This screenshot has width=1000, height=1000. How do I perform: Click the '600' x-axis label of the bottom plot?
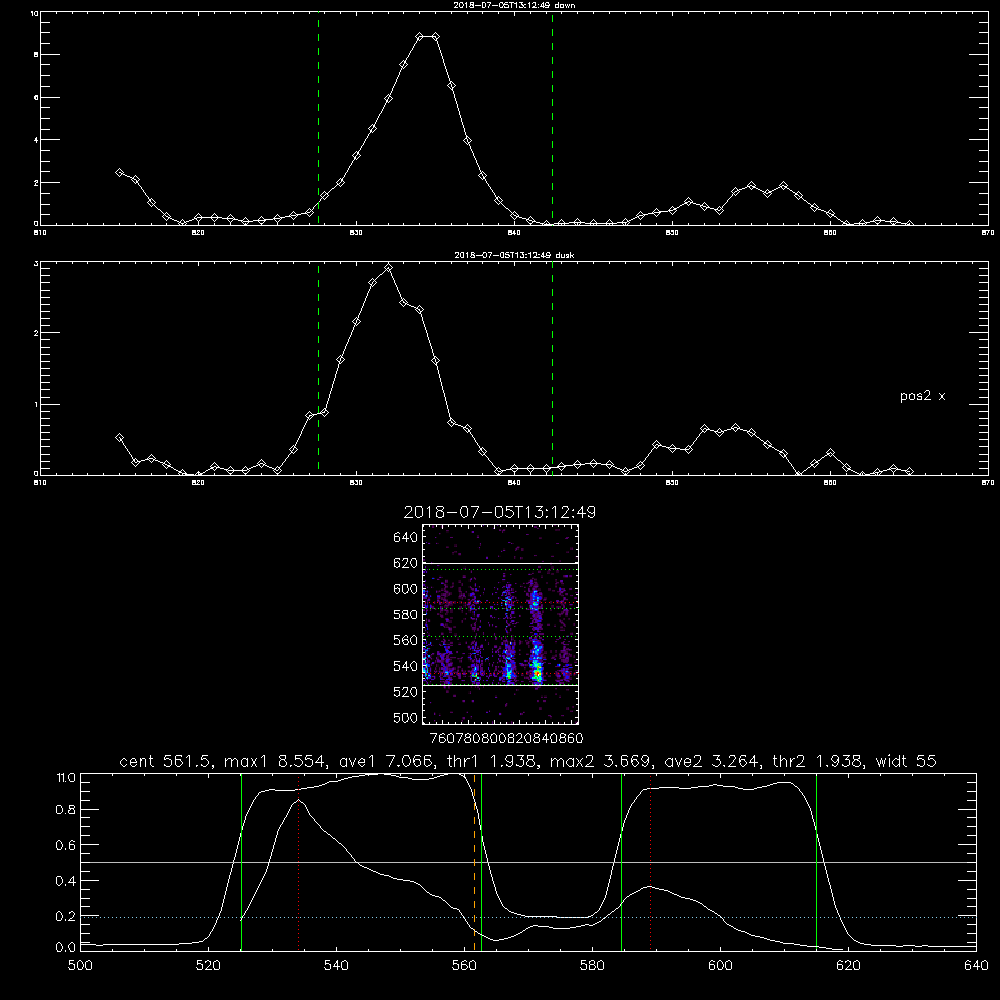(x=721, y=966)
